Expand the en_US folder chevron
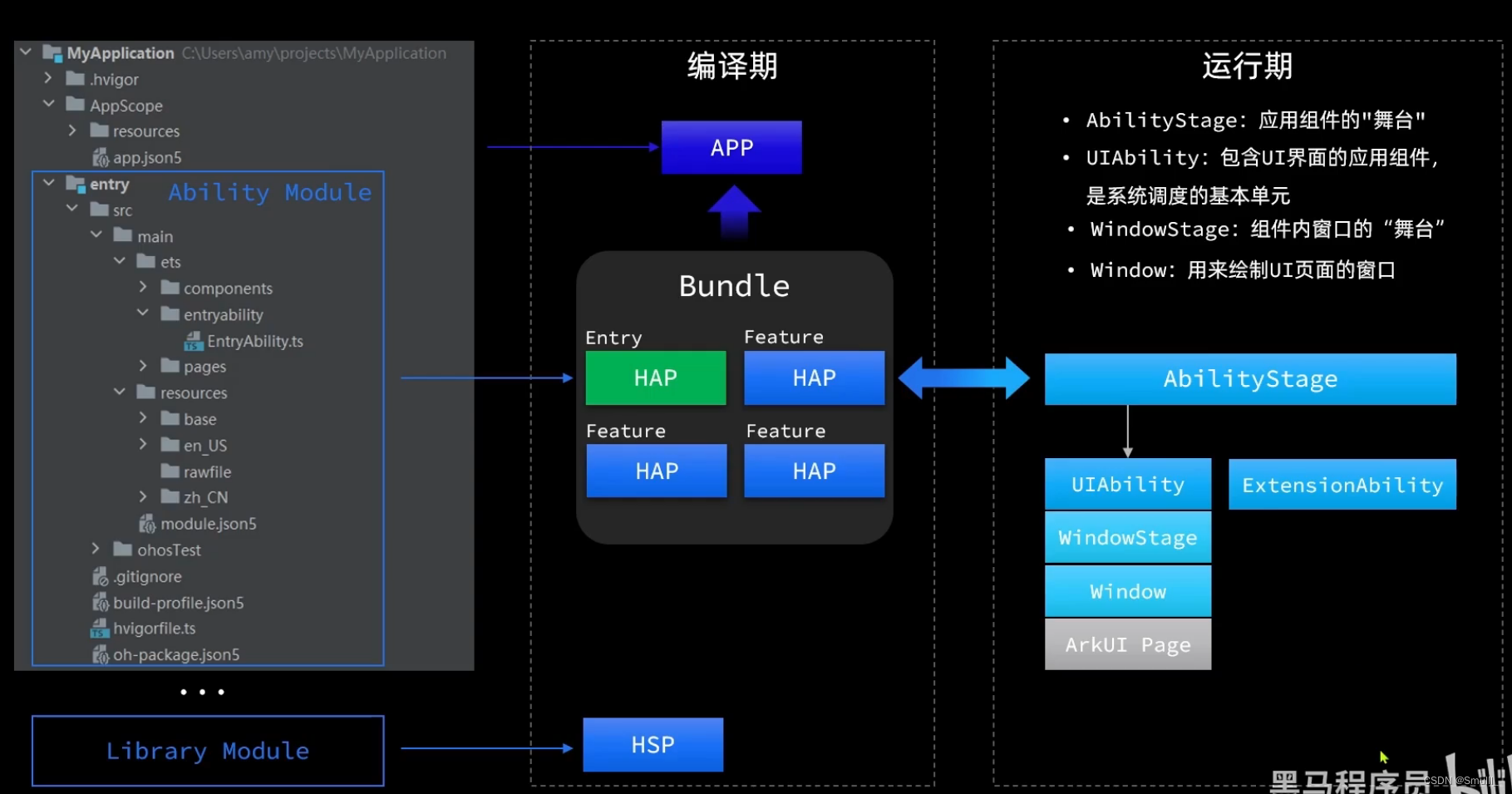 pos(143,445)
